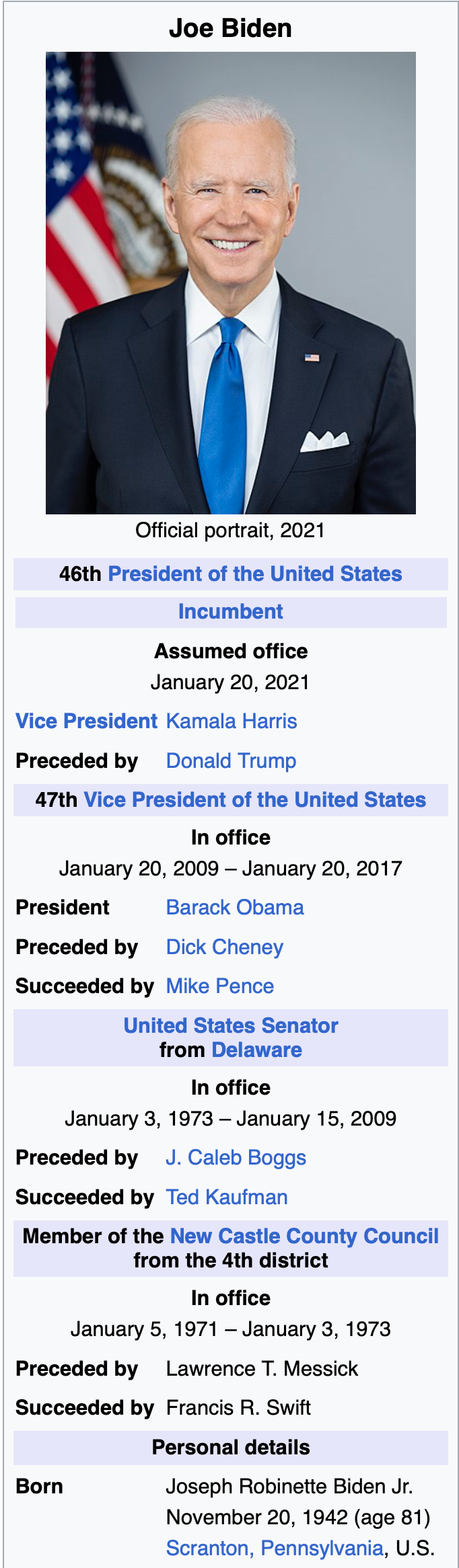This screenshot has height=1568, width=459.
Task: Open Dick Cheney link
Action: (x=225, y=947)
